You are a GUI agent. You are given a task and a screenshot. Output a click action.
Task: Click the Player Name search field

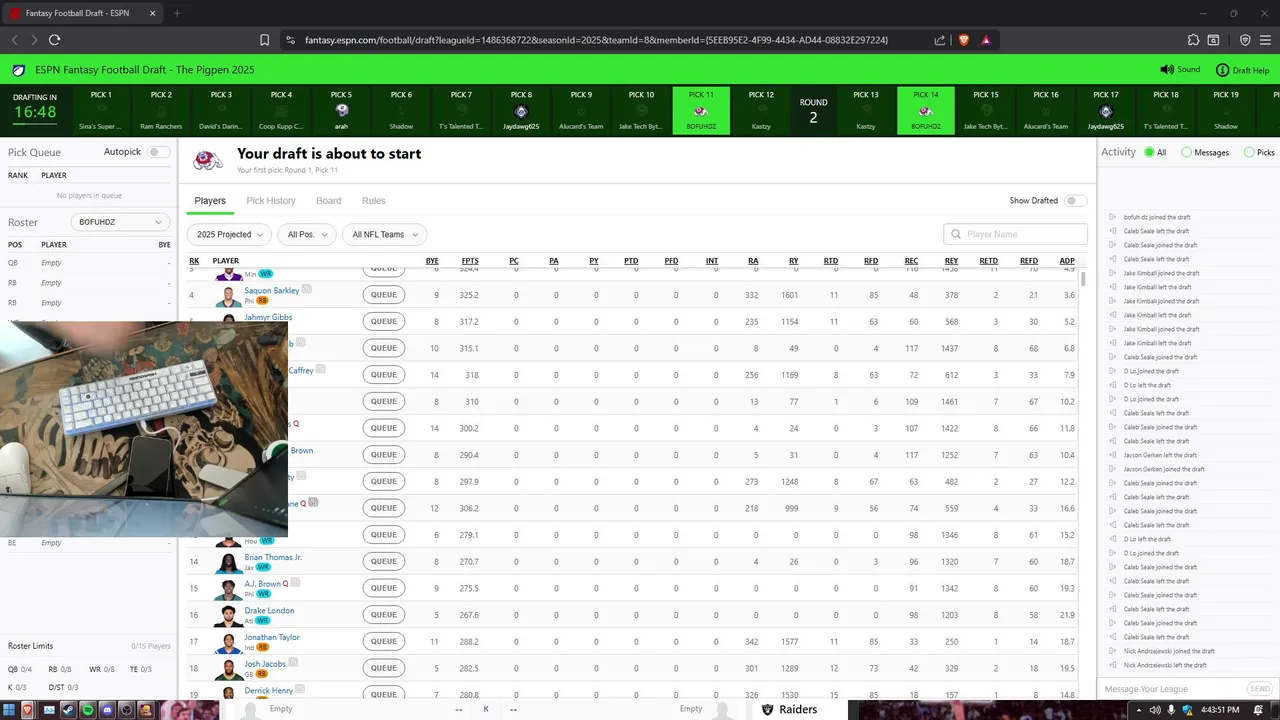[x=1015, y=234]
